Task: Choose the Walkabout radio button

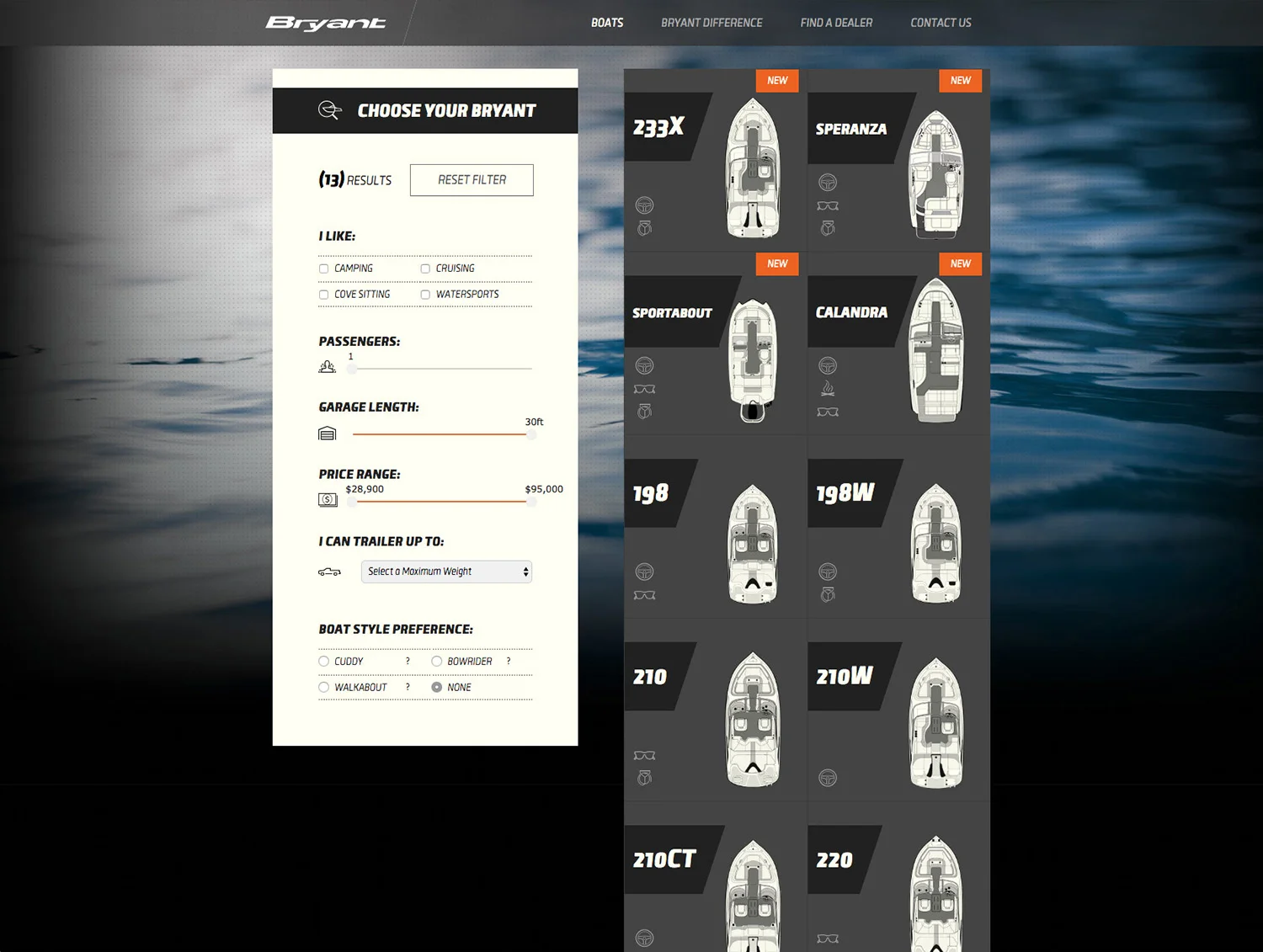Action: 323,688
